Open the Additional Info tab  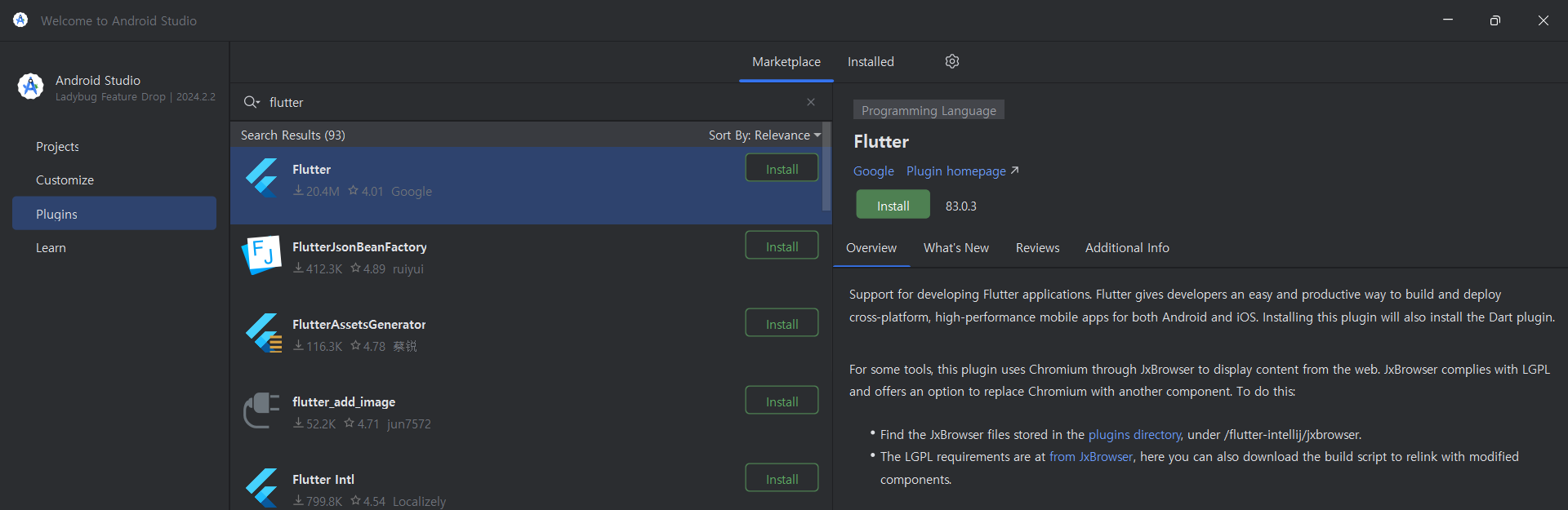point(1127,248)
